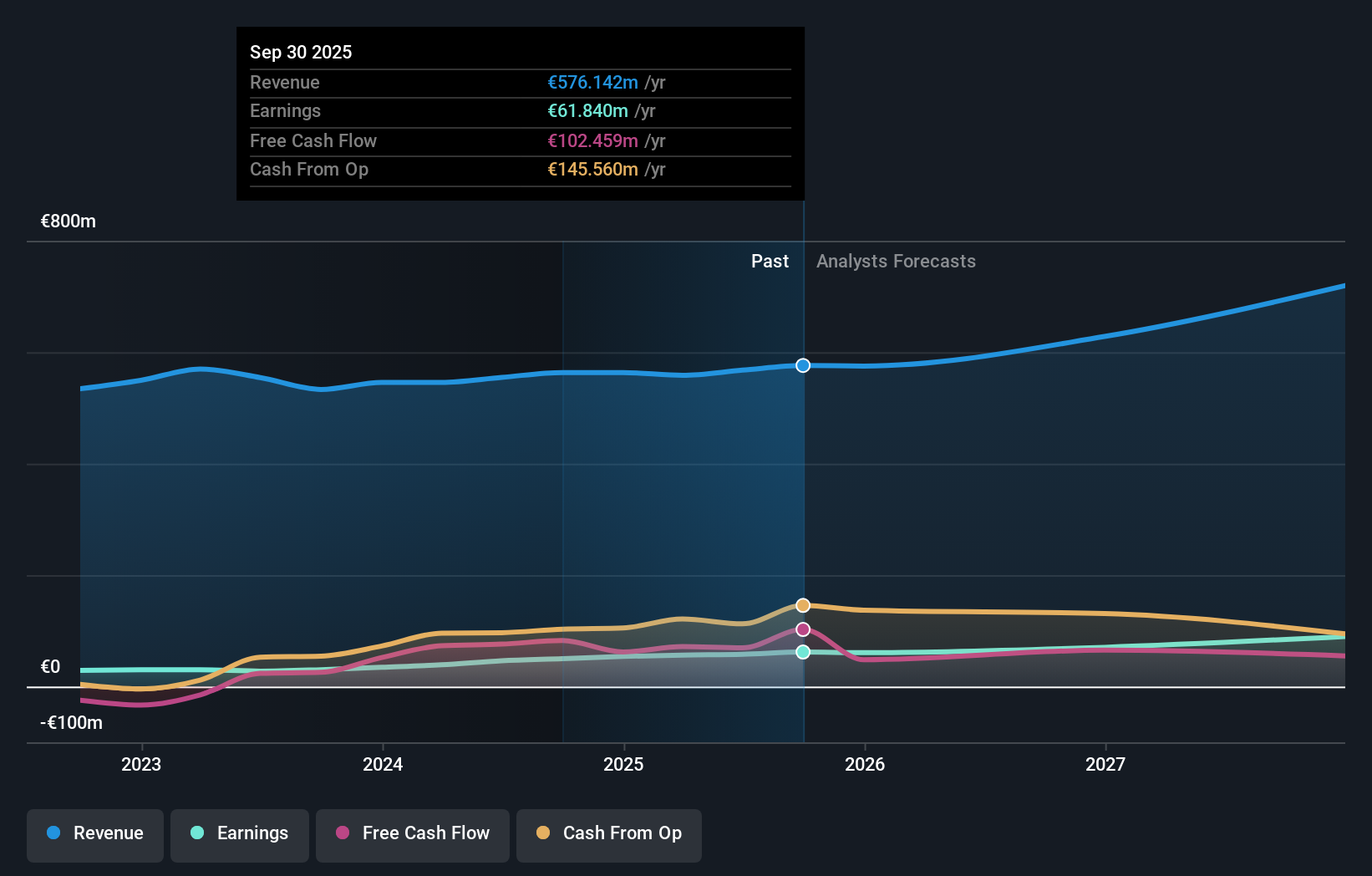This screenshot has width=1372, height=876.
Task: Click the orange Cash From Op dot icon
Action: tap(543, 833)
